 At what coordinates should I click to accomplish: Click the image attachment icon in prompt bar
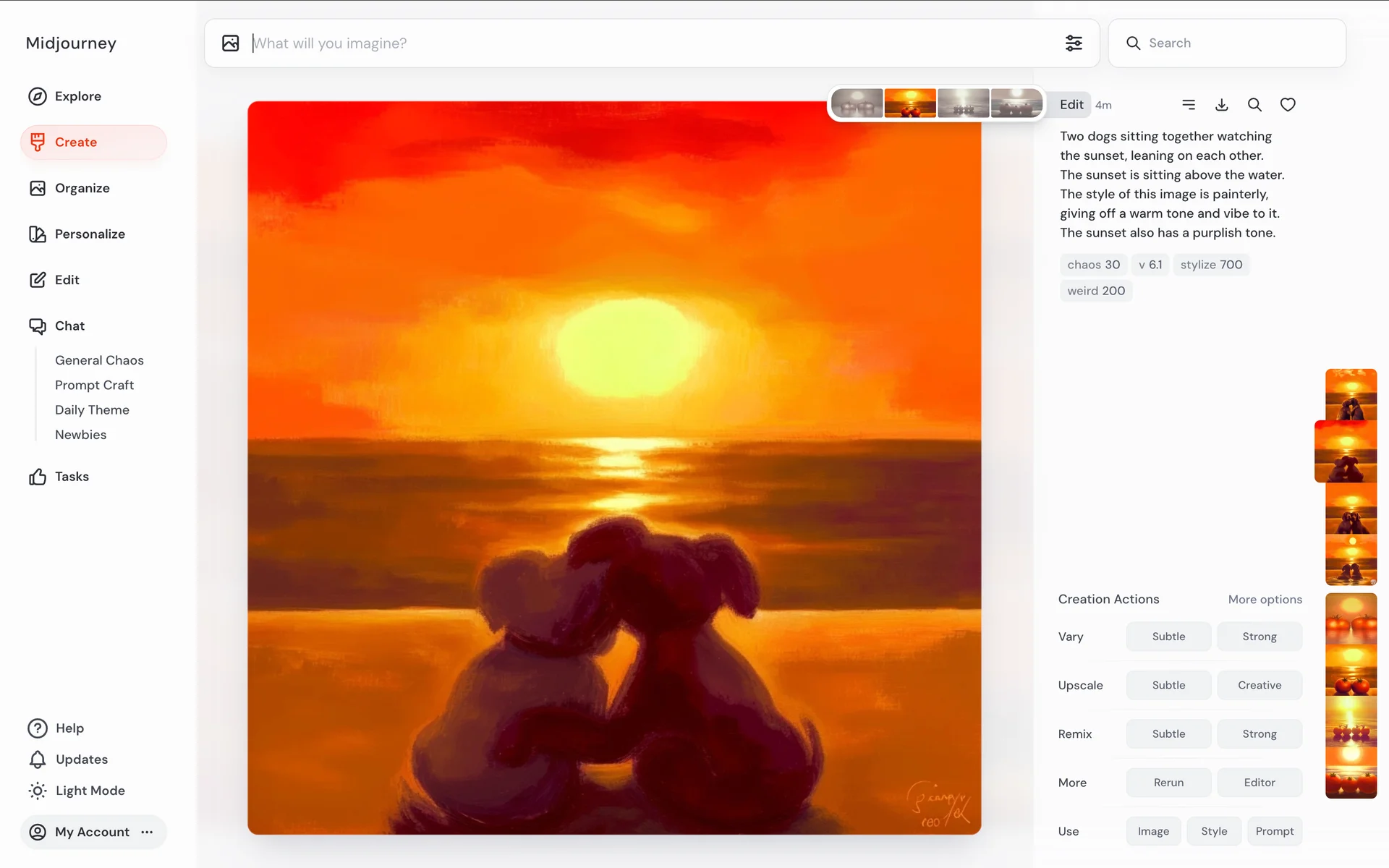[230, 43]
